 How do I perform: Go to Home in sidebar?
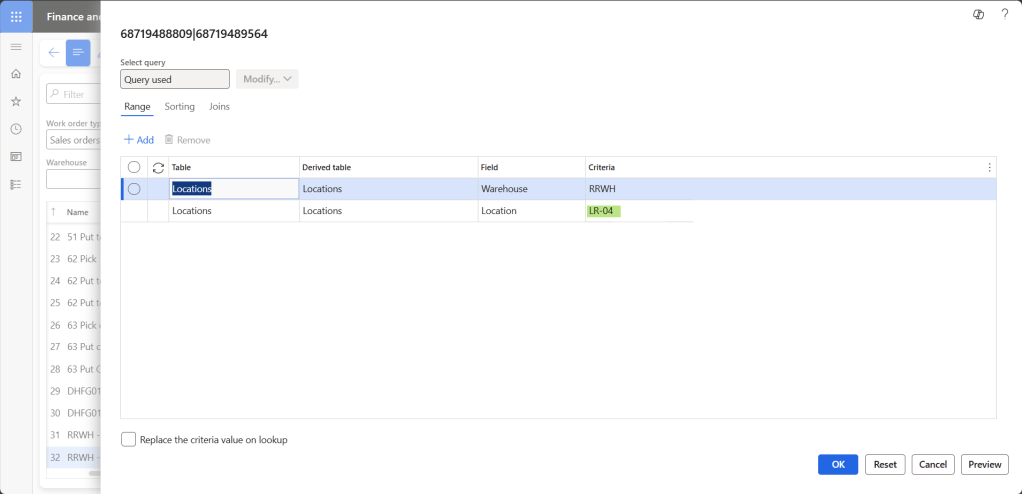16,74
